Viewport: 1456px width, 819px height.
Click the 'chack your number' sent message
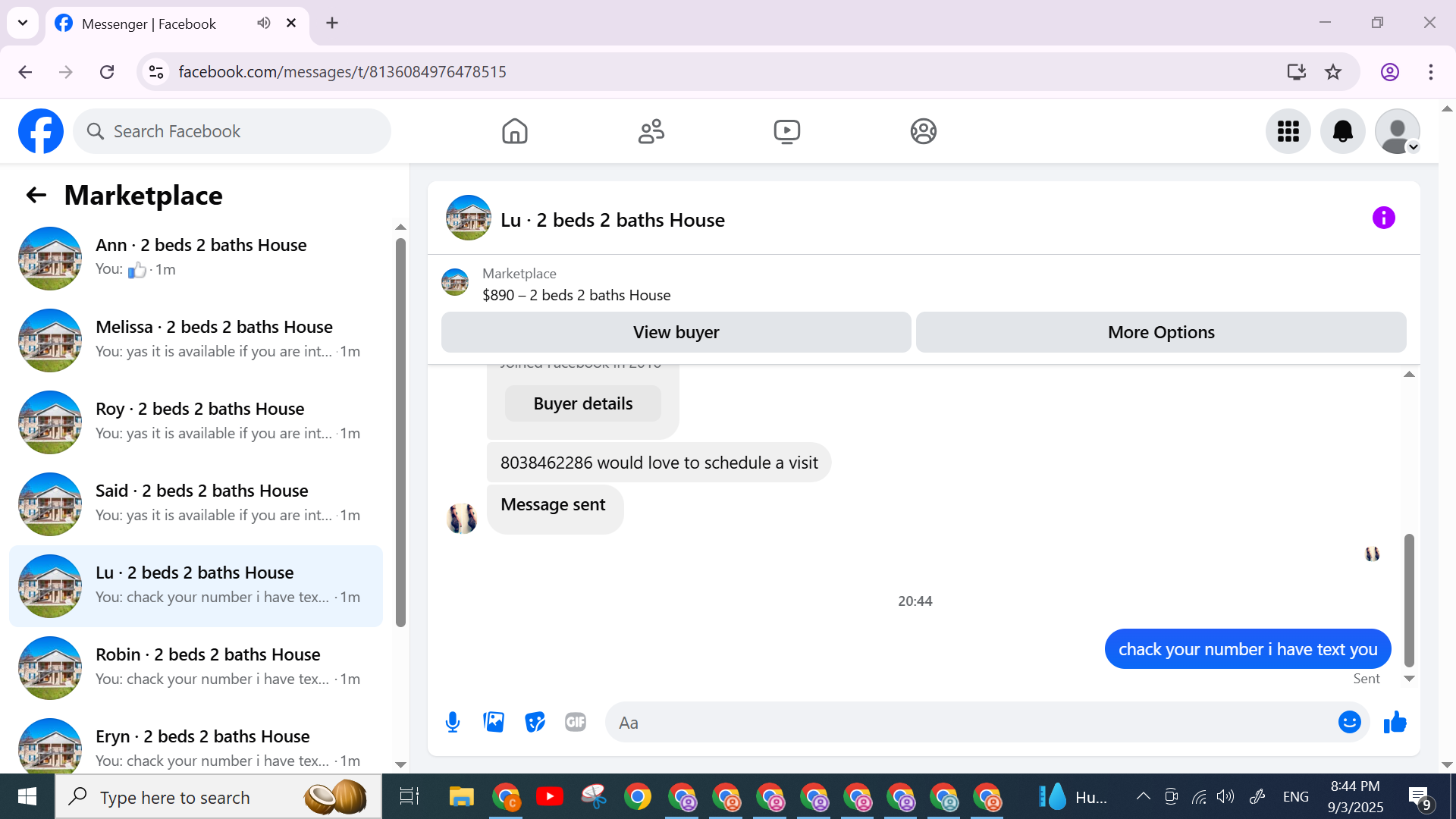pyautogui.click(x=1247, y=649)
